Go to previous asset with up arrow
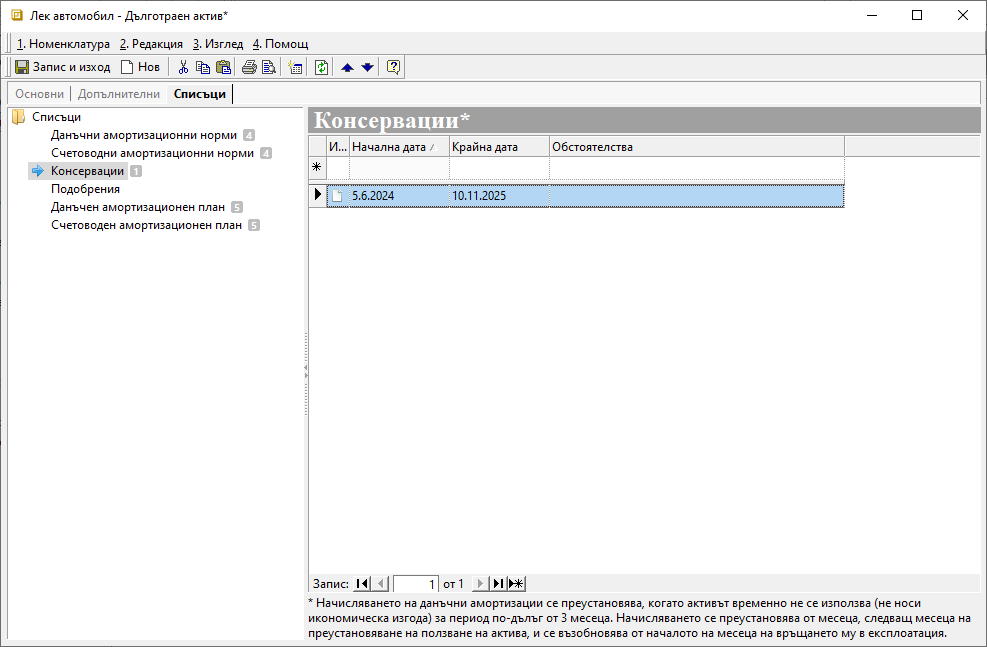987x647 pixels. [347, 67]
